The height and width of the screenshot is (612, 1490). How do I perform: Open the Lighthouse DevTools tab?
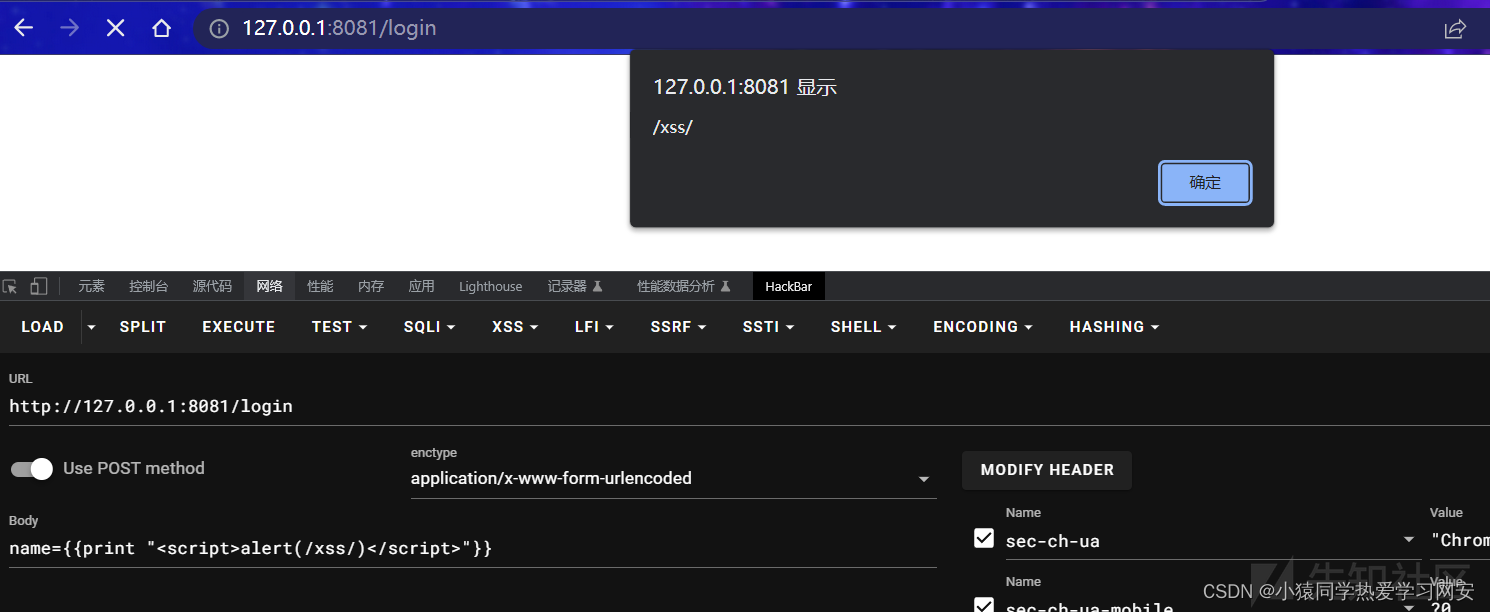click(x=490, y=286)
